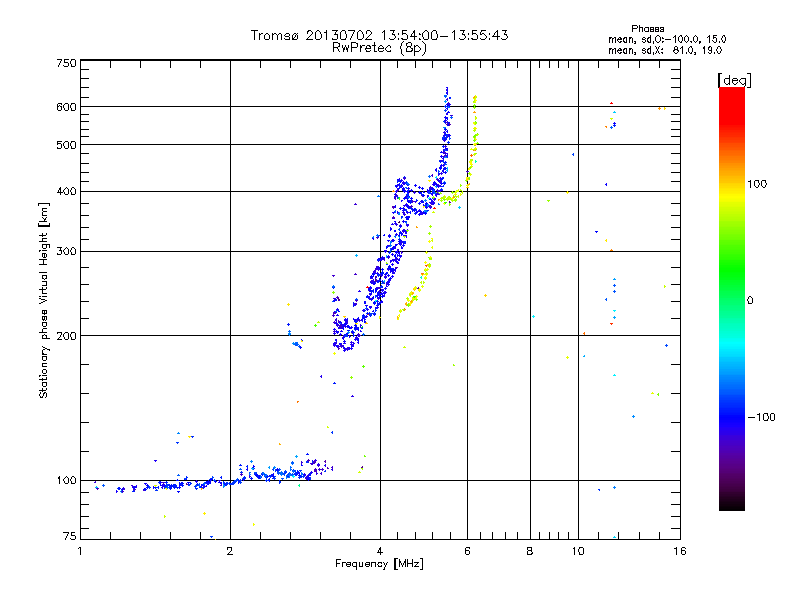Click the colorbar value label "-100"
800x600 pixels.
(761, 417)
